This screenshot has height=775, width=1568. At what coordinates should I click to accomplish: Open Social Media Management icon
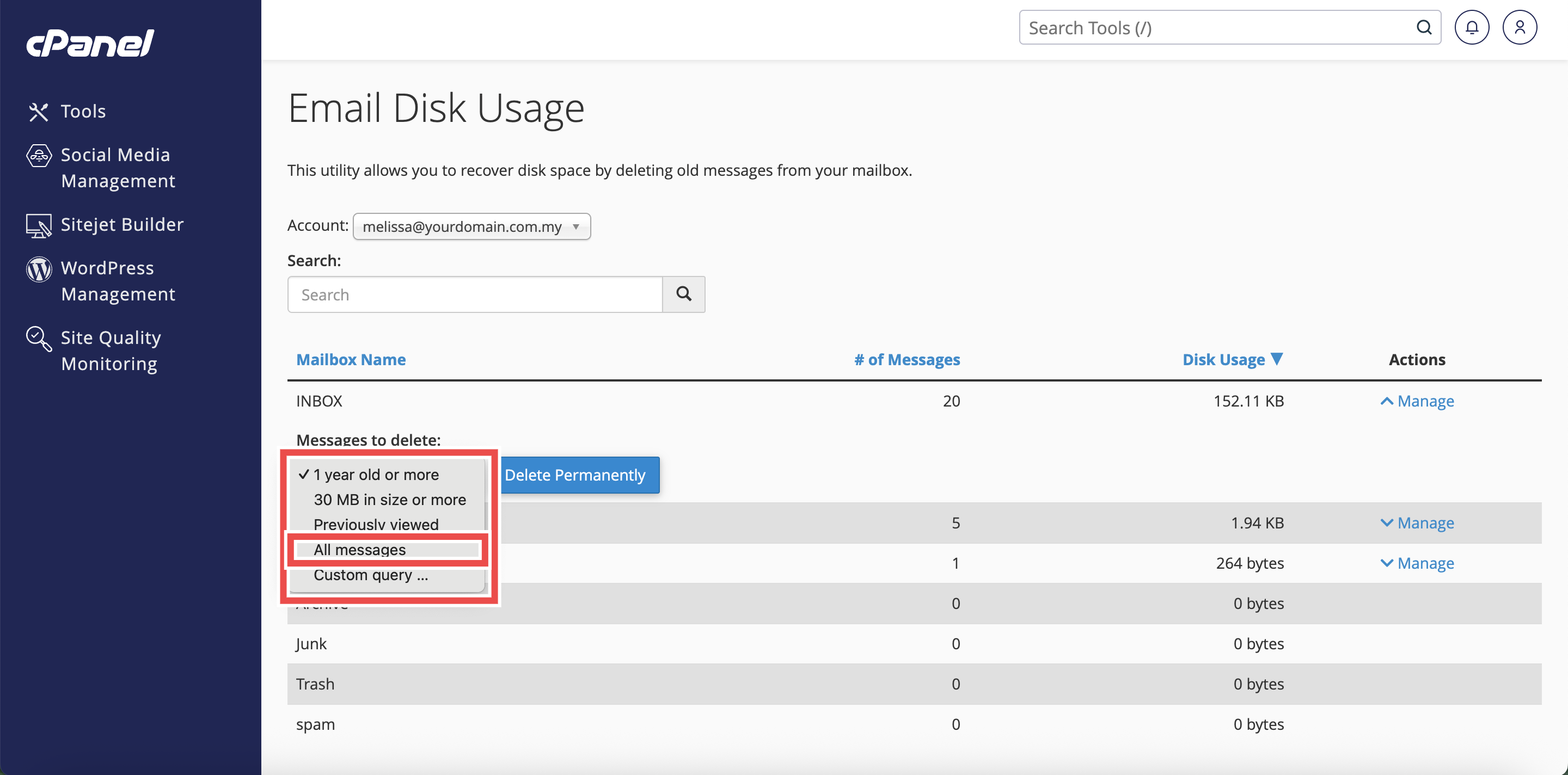pyautogui.click(x=38, y=156)
